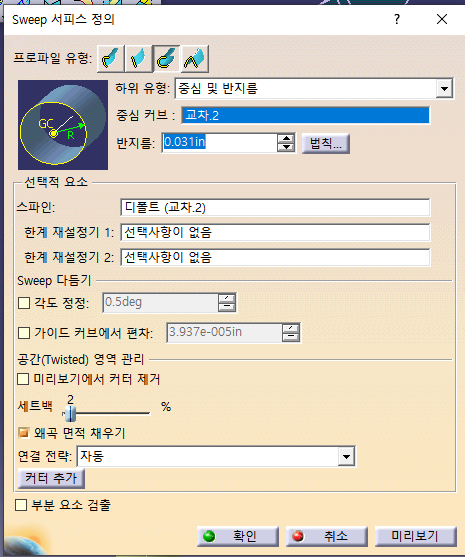This screenshot has width=465, height=557.
Task: Enable 가이드 커브에서 편차 checkbox
Action: [x=24, y=333]
